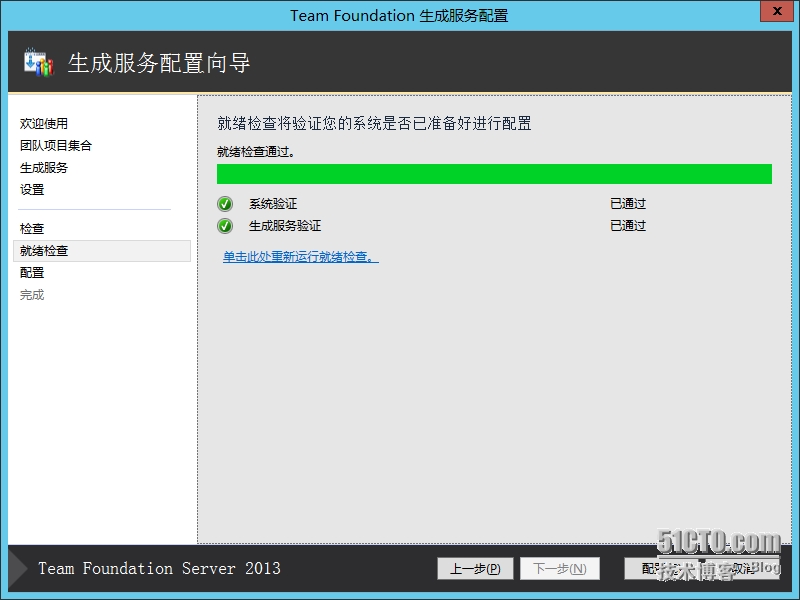800x600 pixels.
Task: Click the 下一步(N) button
Action: pyautogui.click(x=560, y=568)
